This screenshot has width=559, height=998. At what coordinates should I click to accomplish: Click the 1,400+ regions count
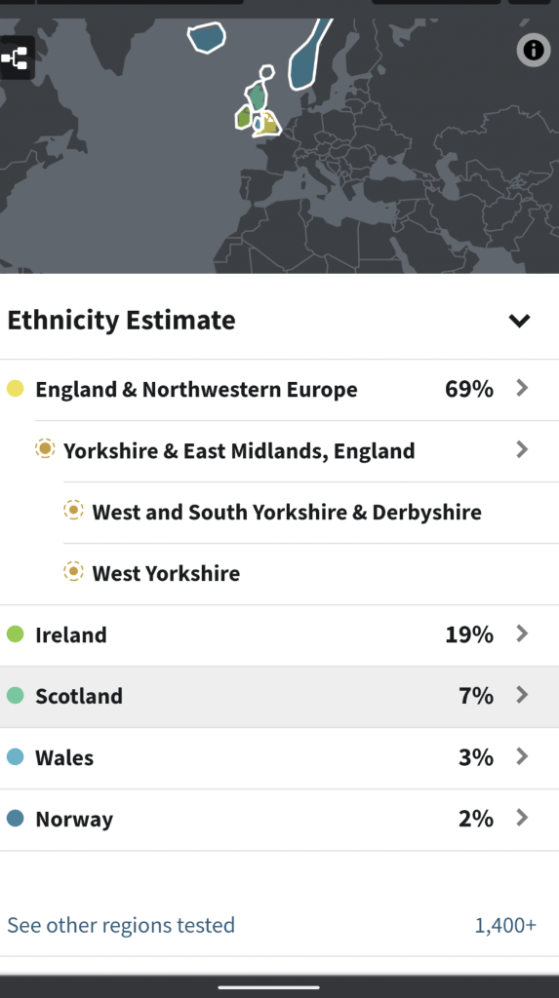(506, 925)
